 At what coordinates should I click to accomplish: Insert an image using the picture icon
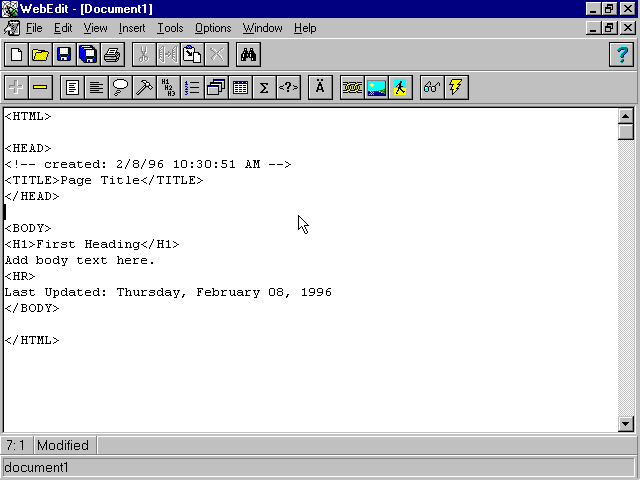376,87
